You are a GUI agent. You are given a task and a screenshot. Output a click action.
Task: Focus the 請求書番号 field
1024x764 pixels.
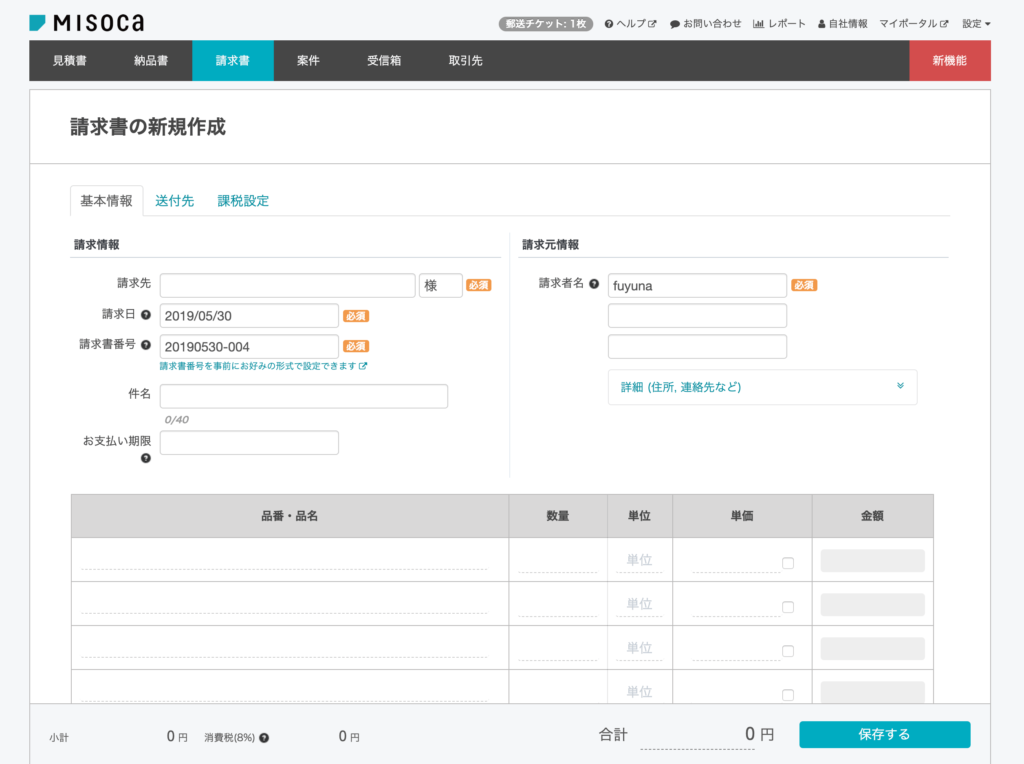coord(249,346)
